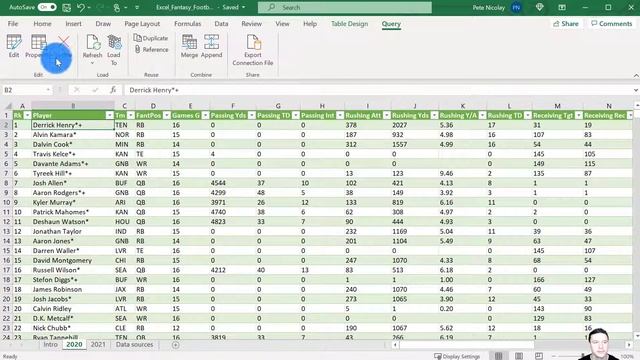The width and height of the screenshot is (640, 360).
Task: Open the Passing TD filter dropdown
Action: 296,116
